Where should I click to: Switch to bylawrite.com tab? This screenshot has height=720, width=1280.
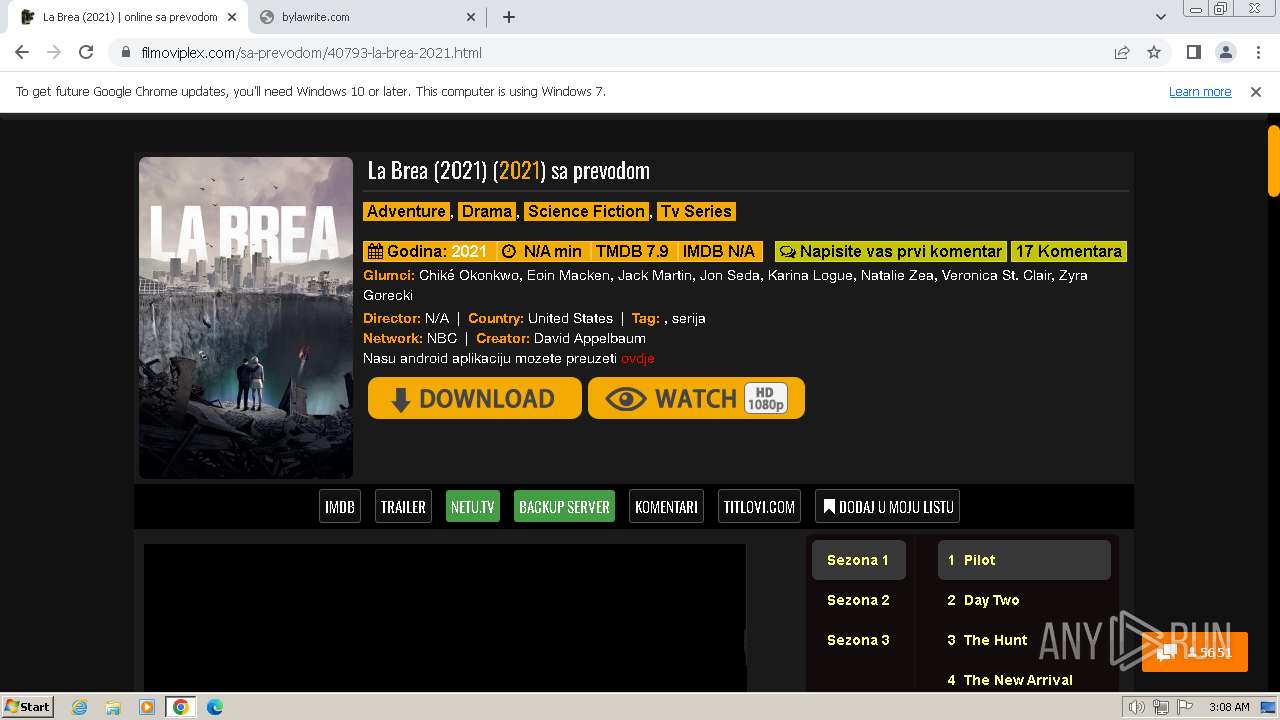pyautogui.click(x=367, y=17)
